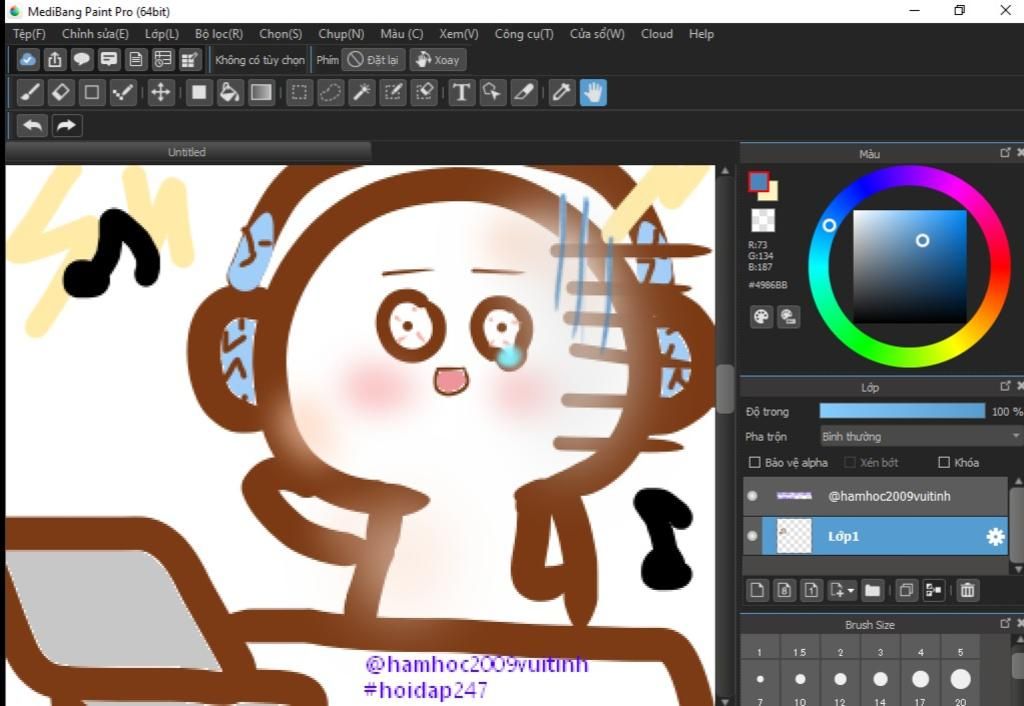Select the Fill rectangle tool
This screenshot has width=1024, height=706.
199,92
